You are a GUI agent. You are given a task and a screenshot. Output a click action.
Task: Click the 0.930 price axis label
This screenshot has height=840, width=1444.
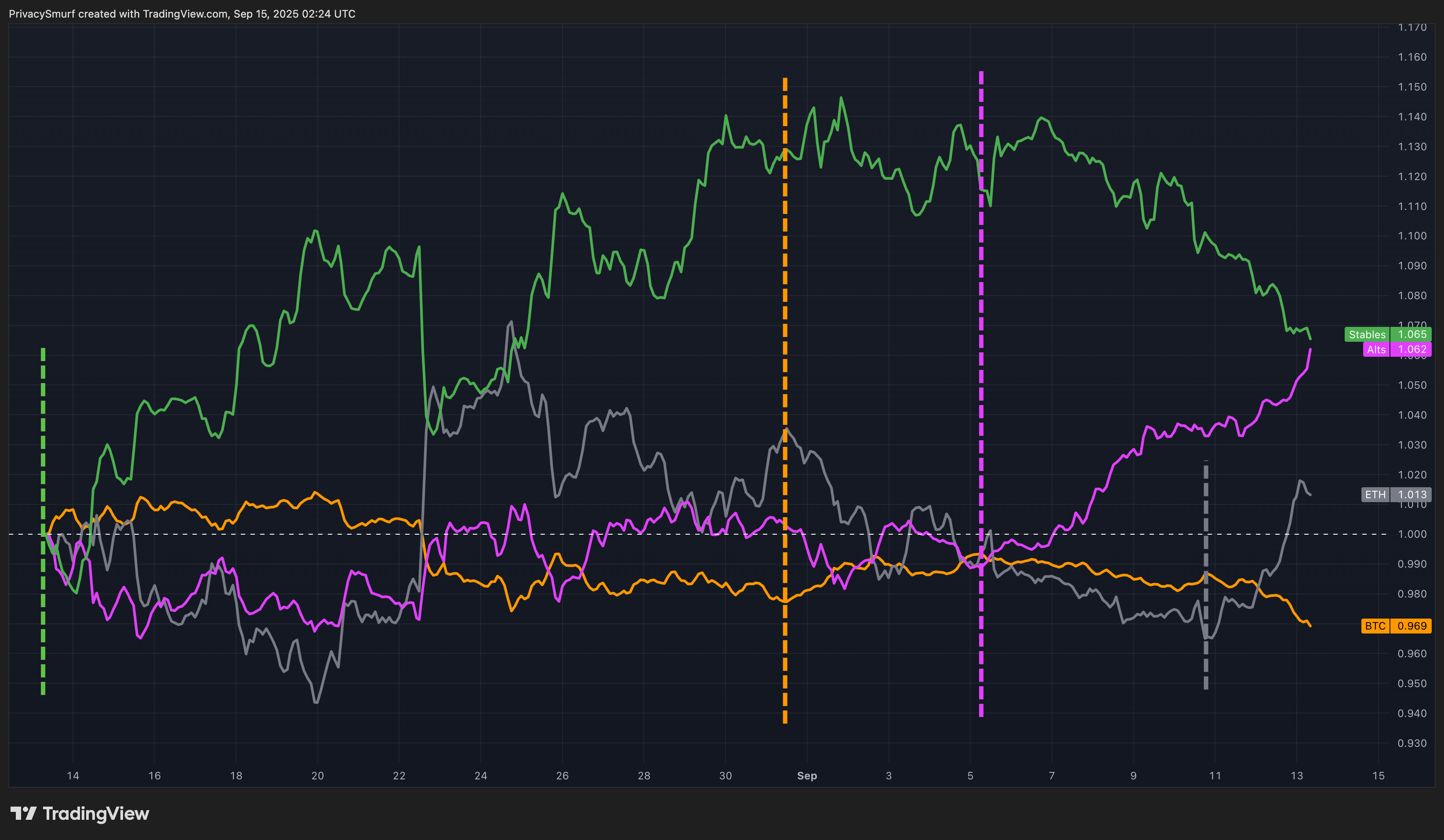coord(1412,743)
